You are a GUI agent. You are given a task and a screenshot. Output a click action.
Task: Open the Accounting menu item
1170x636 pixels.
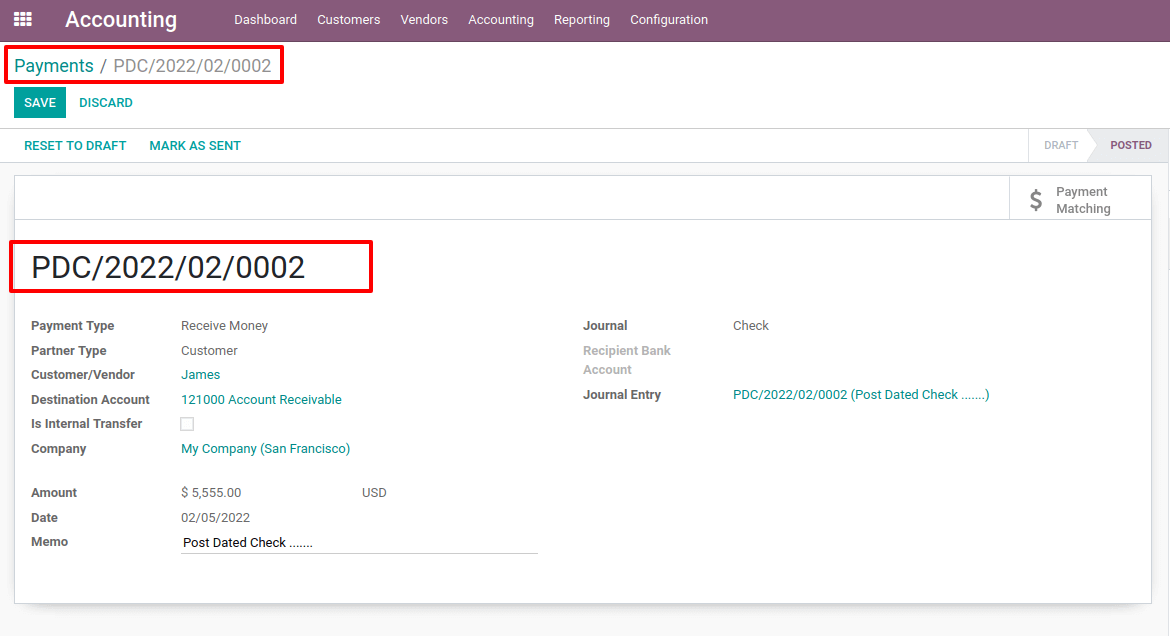coord(501,19)
